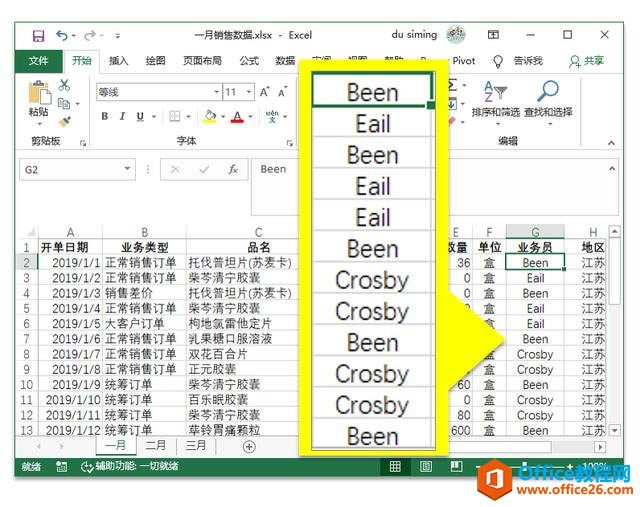Click the fx insert function icon

(x=233, y=169)
